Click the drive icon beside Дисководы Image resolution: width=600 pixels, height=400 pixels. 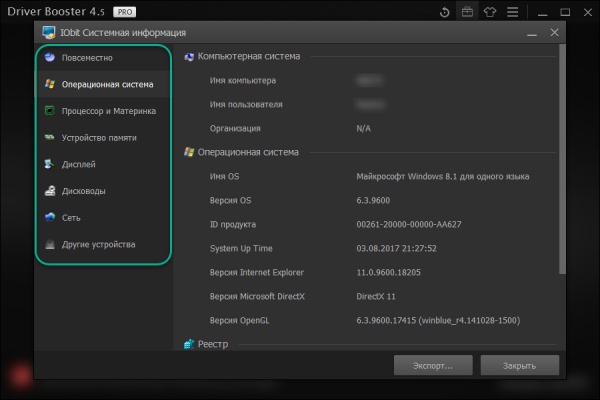tap(50, 191)
